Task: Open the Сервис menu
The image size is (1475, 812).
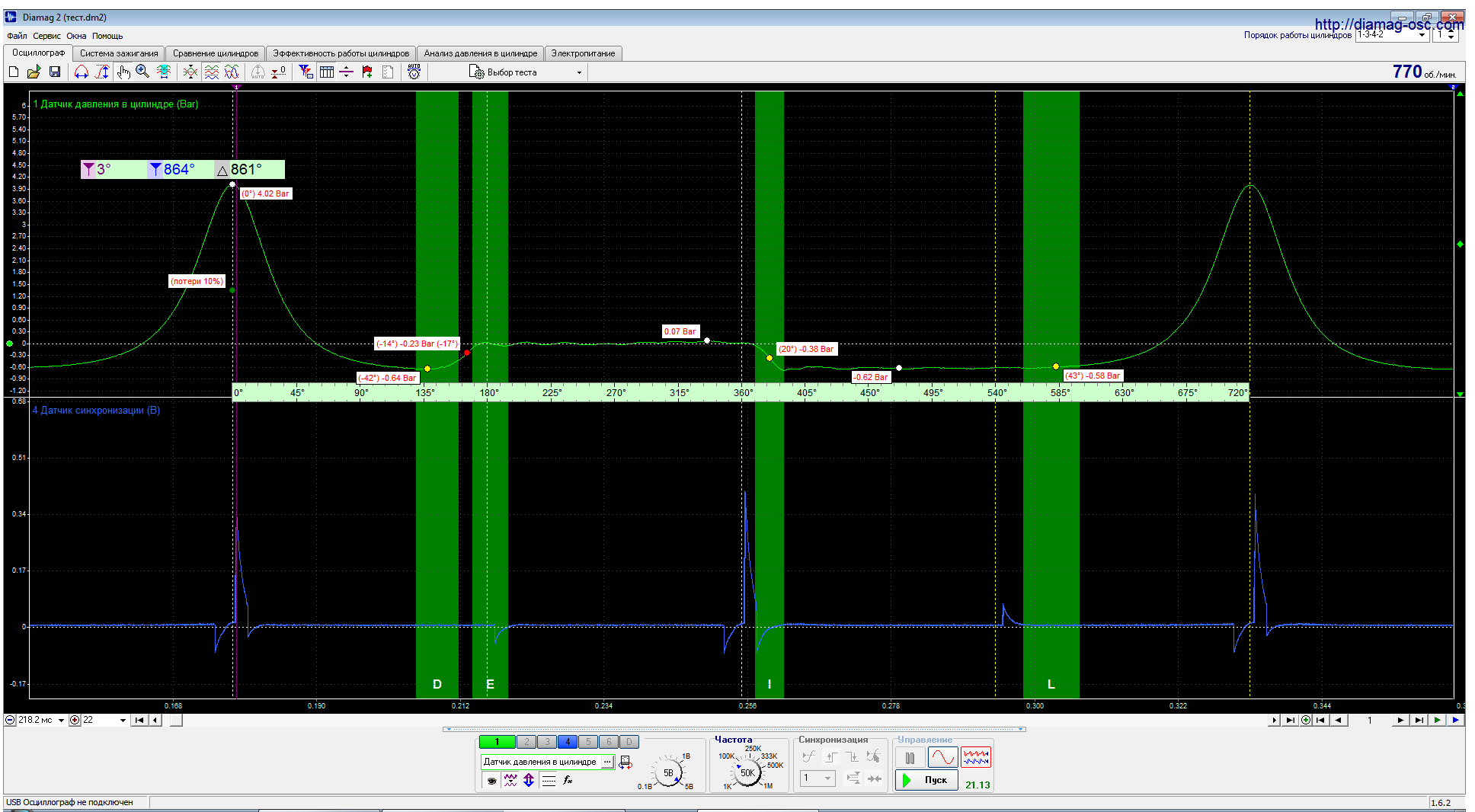Action: pos(46,36)
